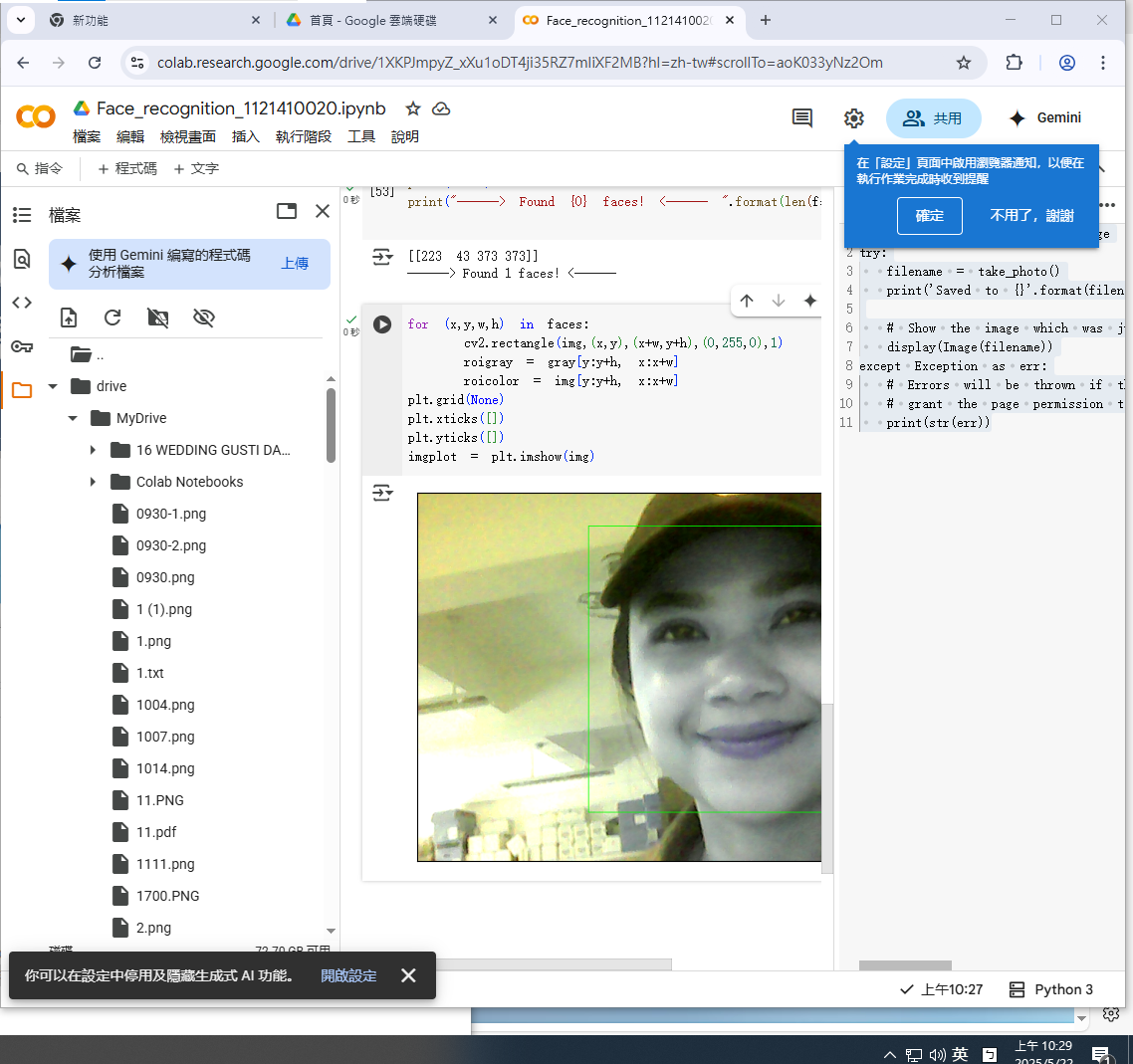Image resolution: width=1133 pixels, height=1064 pixels.
Task: Open the 執行階段 runtime menu
Action: pyautogui.click(x=303, y=136)
